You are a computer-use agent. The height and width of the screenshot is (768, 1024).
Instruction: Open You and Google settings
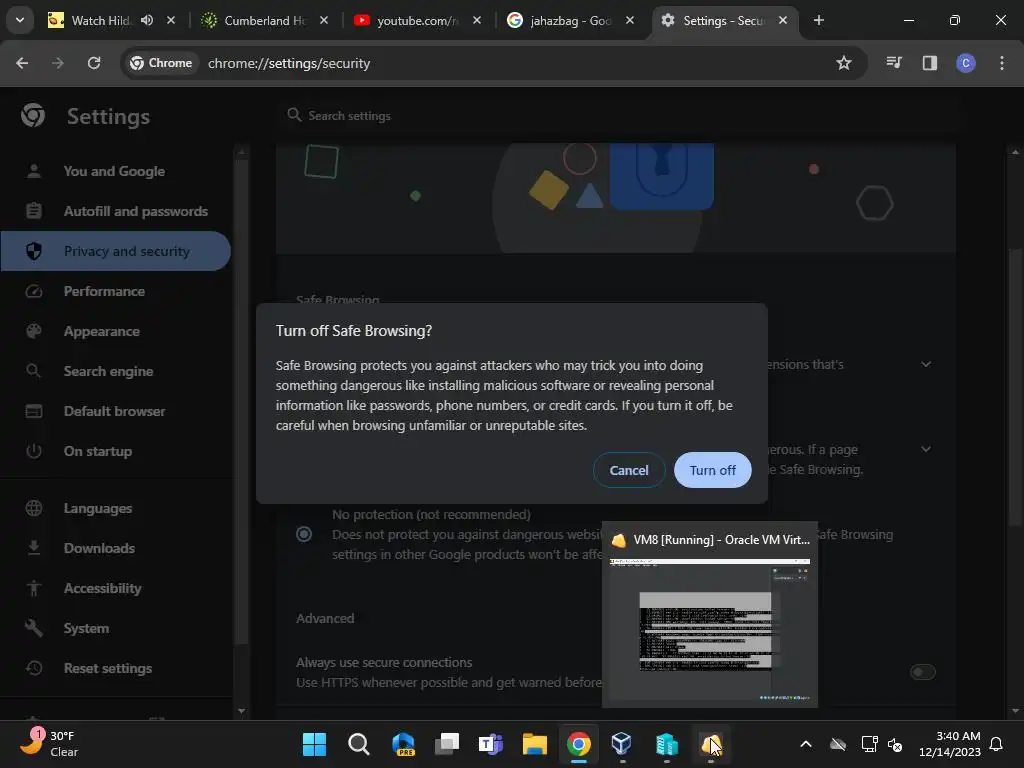pos(115,171)
